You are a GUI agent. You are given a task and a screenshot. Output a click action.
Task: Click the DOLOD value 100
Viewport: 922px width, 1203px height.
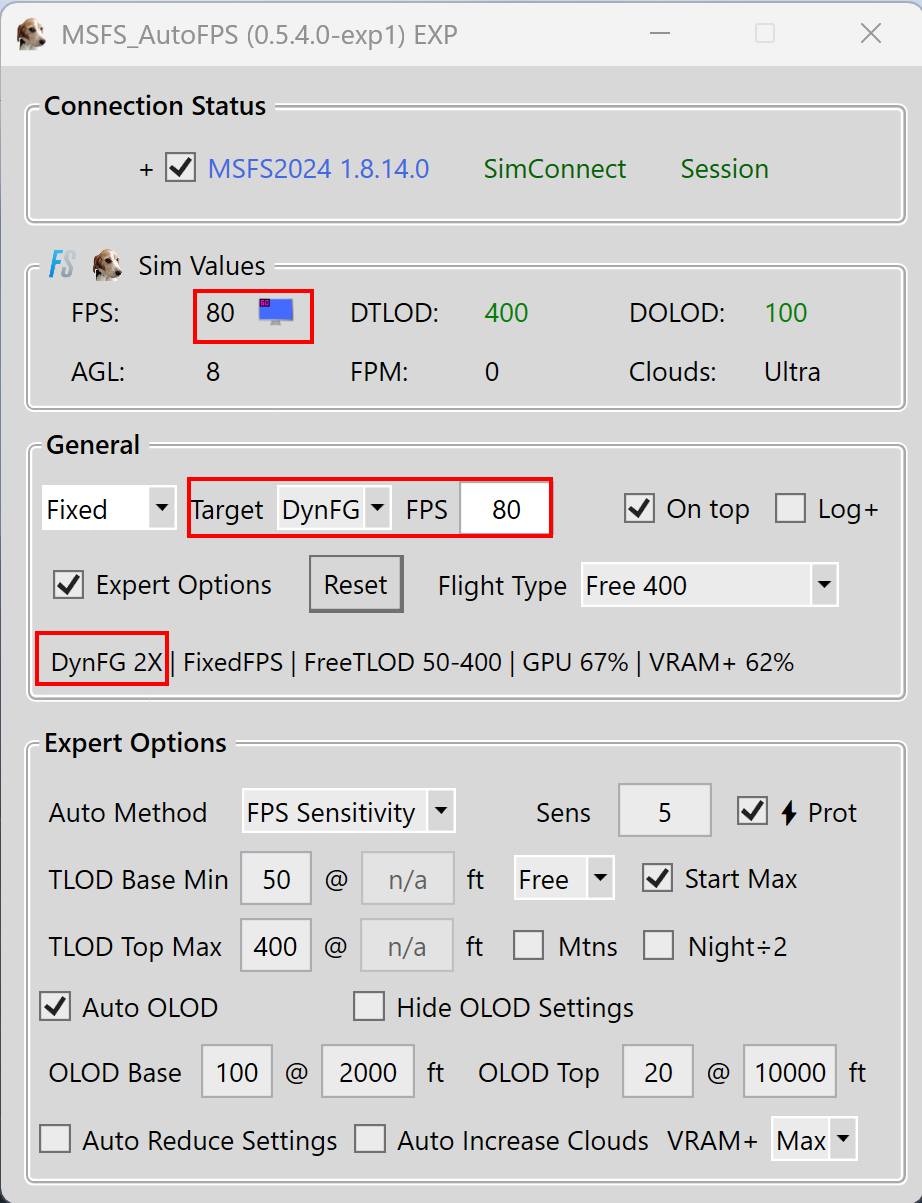(x=785, y=312)
